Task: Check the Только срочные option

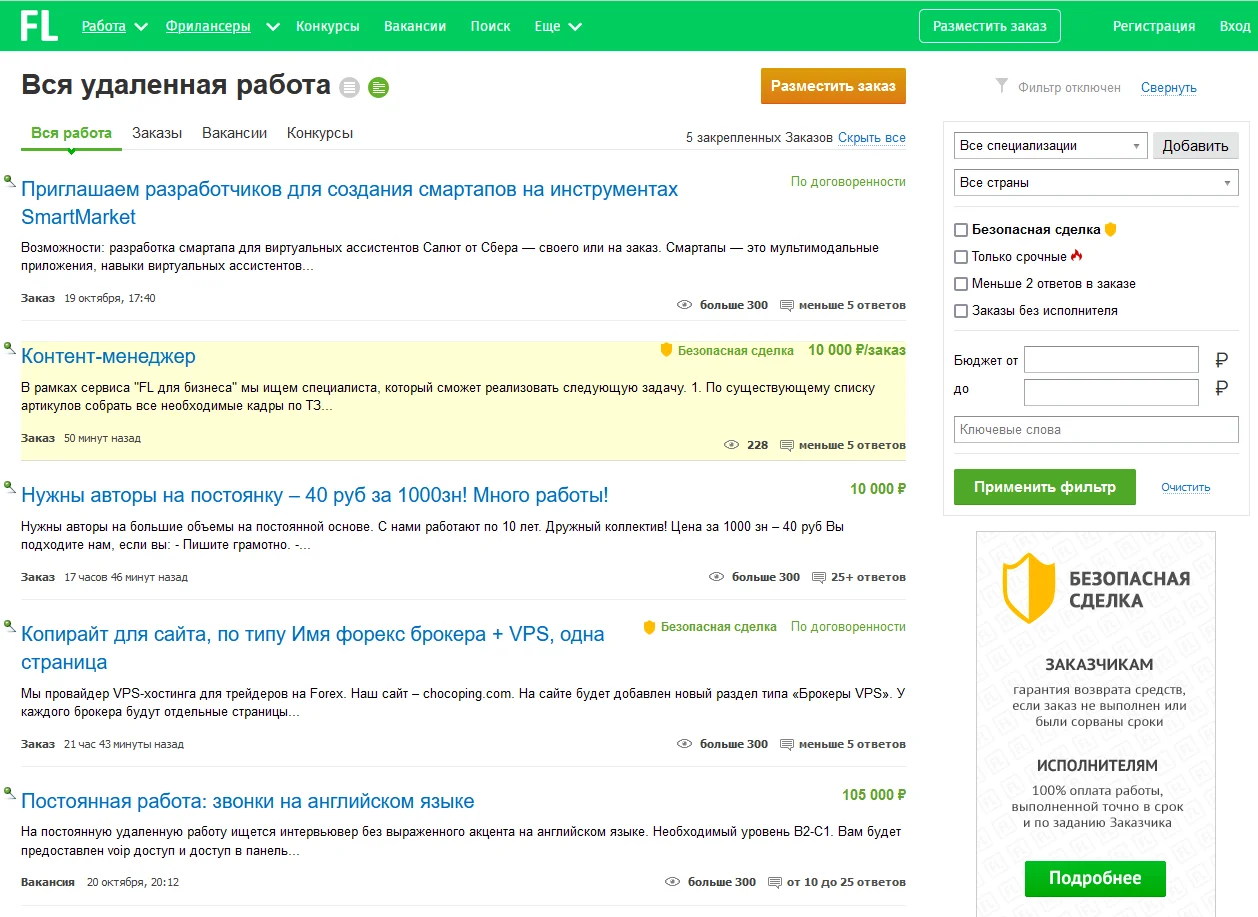Action: [x=961, y=257]
